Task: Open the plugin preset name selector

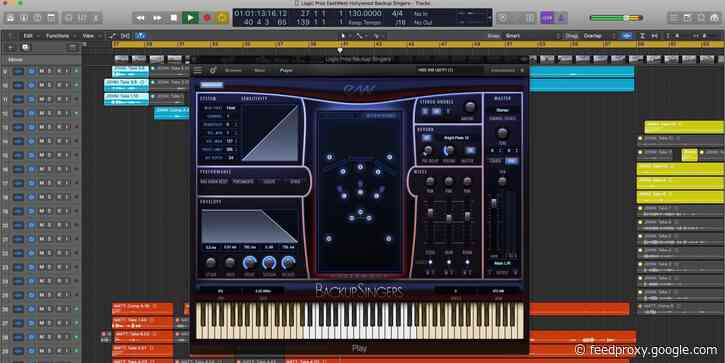Action: (x=436, y=70)
